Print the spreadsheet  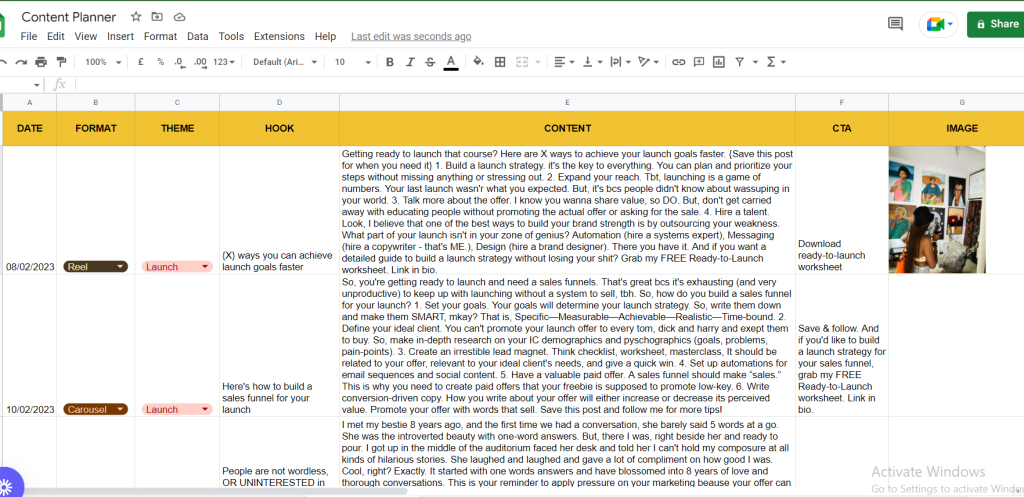pos(41,62)
